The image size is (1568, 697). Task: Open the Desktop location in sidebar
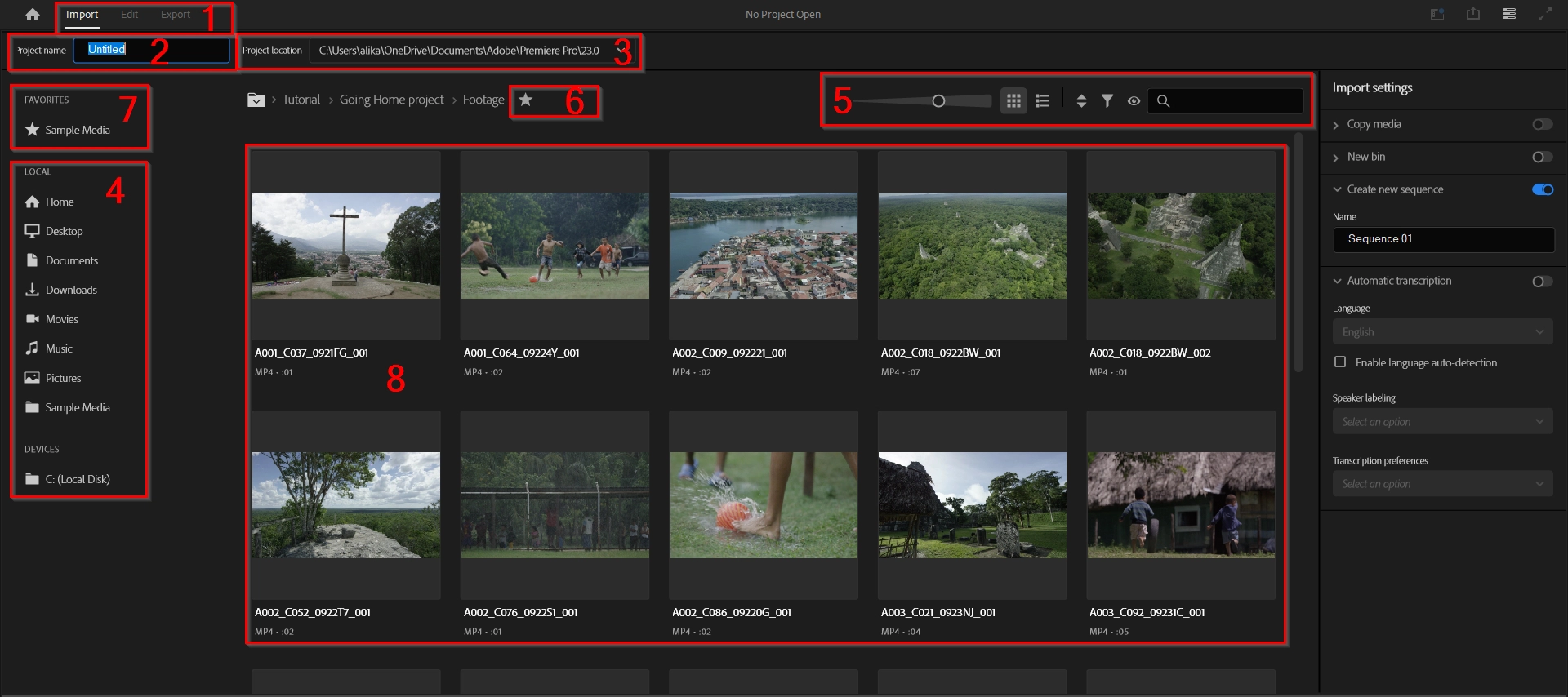point(54,231)
